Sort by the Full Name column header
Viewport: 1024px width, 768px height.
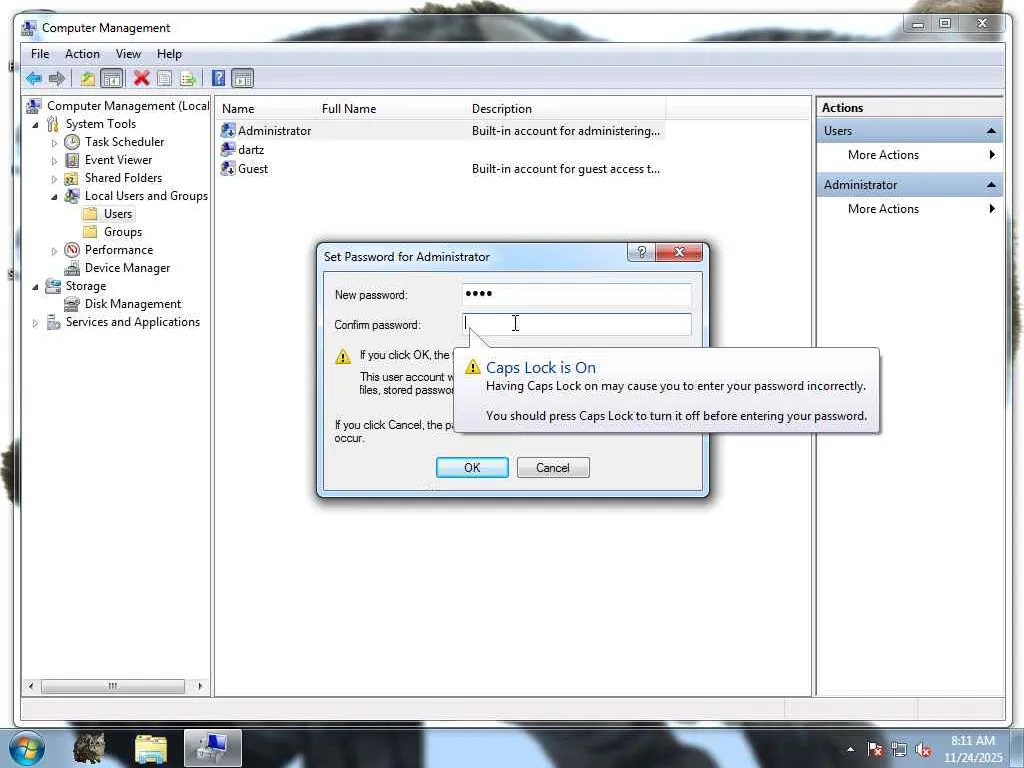pos(393,109)
